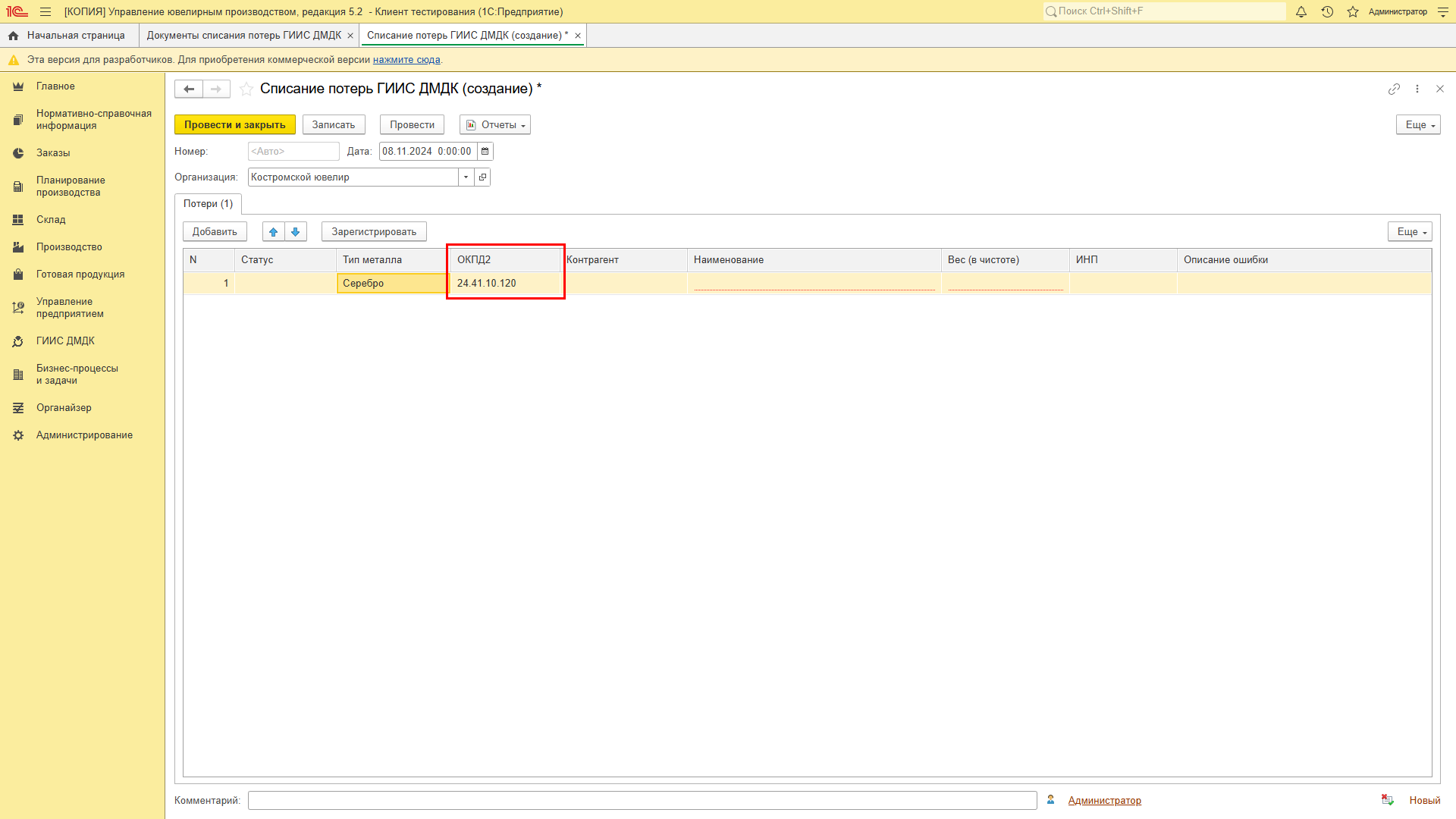Screen dimensions: 1456x819
Task: Open favorites star icon in title bar
Action: [x=1353, y=12]
